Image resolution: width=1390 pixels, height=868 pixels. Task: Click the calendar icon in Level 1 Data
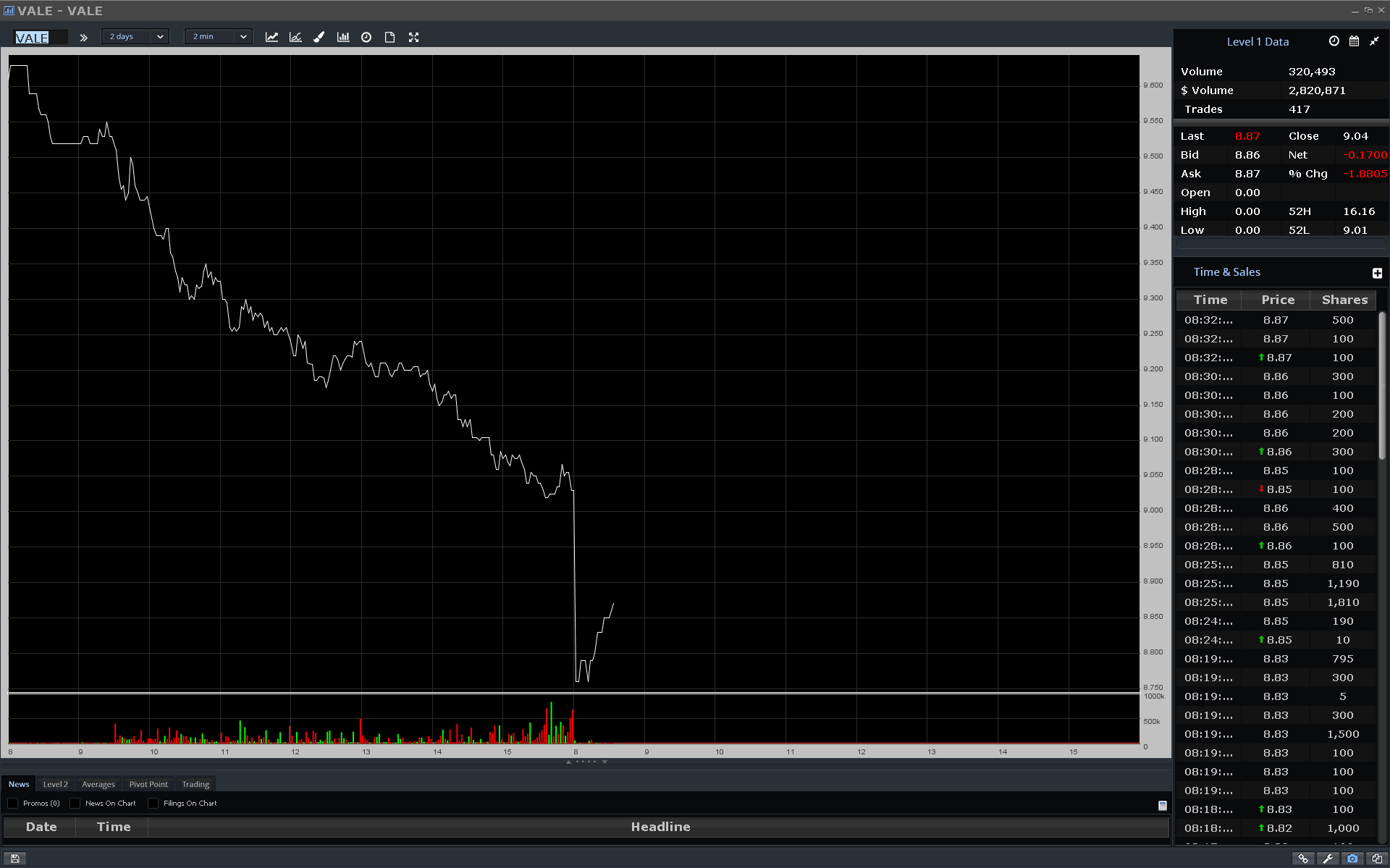1354,41
